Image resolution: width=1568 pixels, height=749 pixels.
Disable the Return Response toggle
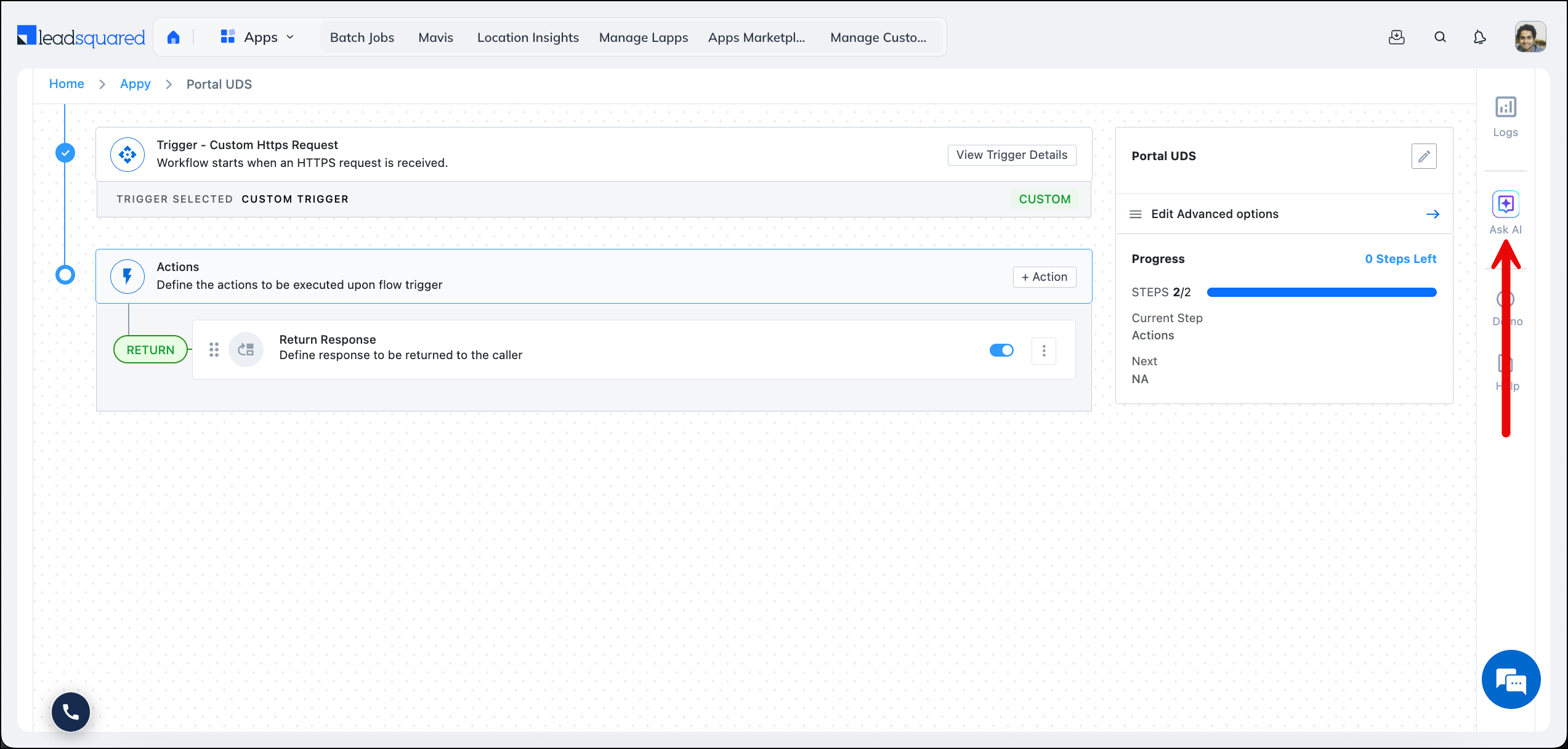pyautogui.click(x=1001, y=350)
